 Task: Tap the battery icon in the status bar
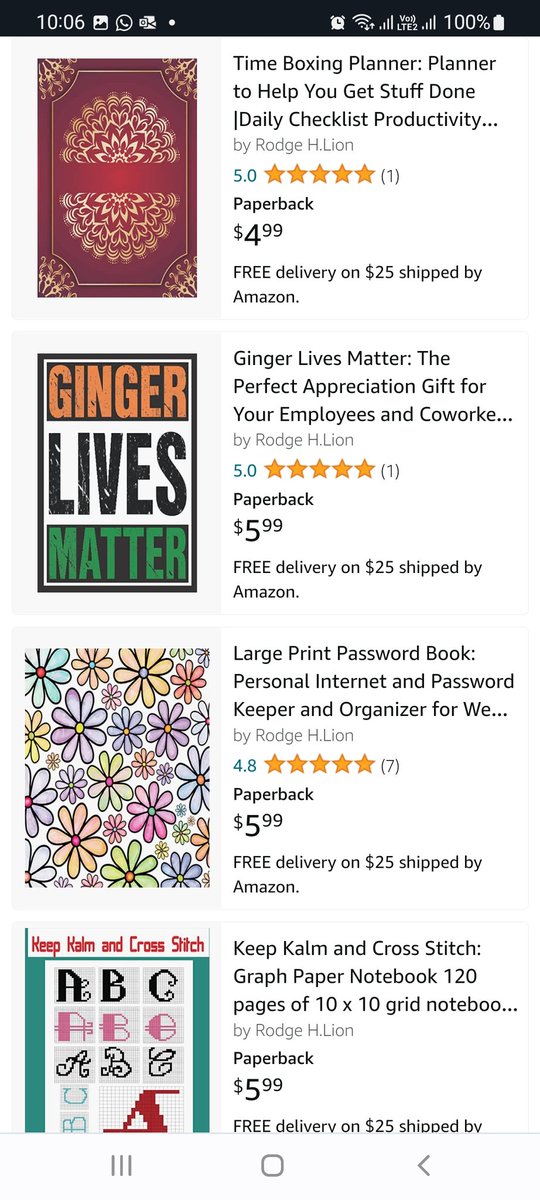(499, 22)
